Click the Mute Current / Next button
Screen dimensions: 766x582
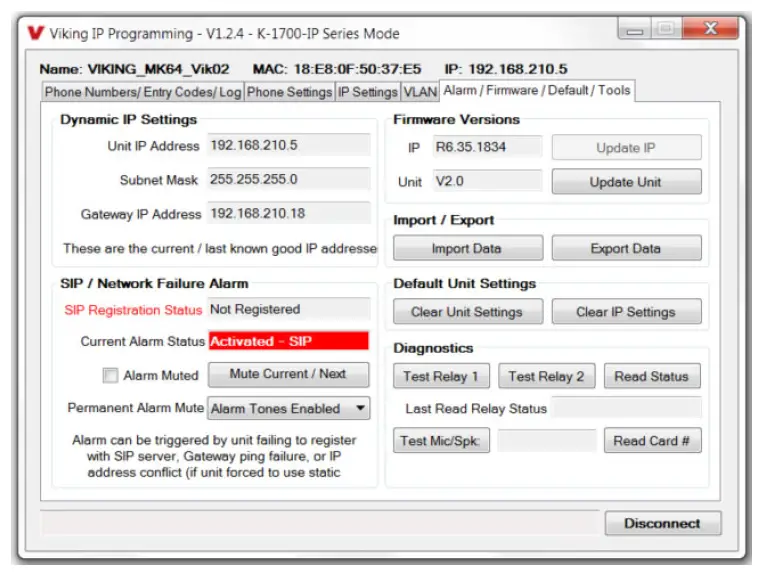[x=288, y=374]
